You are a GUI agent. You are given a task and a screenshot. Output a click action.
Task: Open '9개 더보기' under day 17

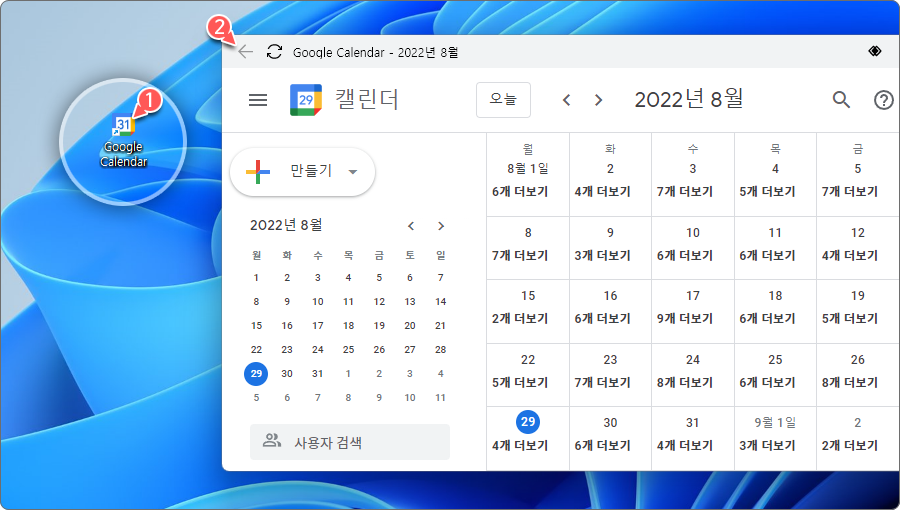(x=685, y=318)
